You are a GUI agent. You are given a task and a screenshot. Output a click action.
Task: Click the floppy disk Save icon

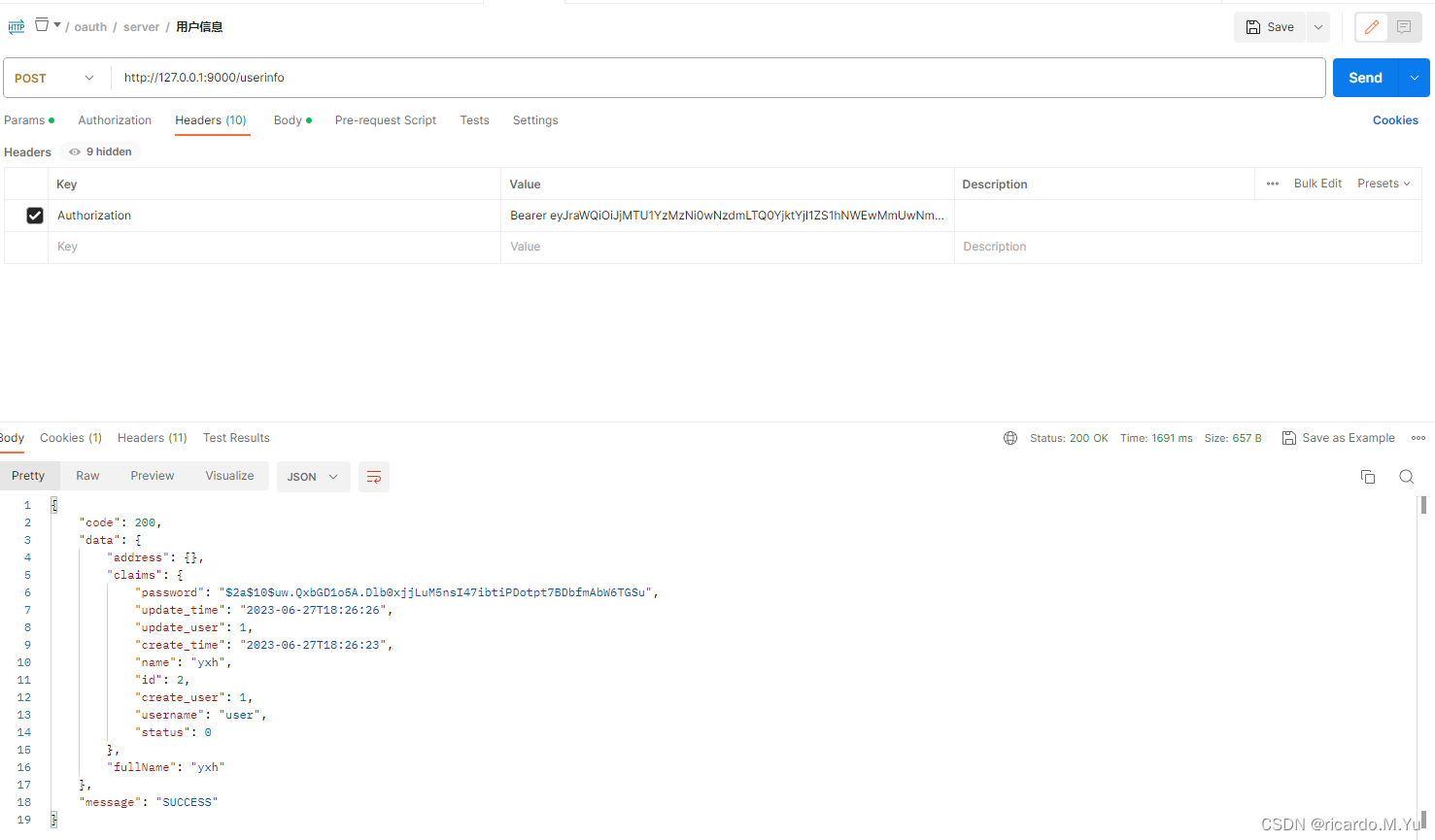(1253, 27)
